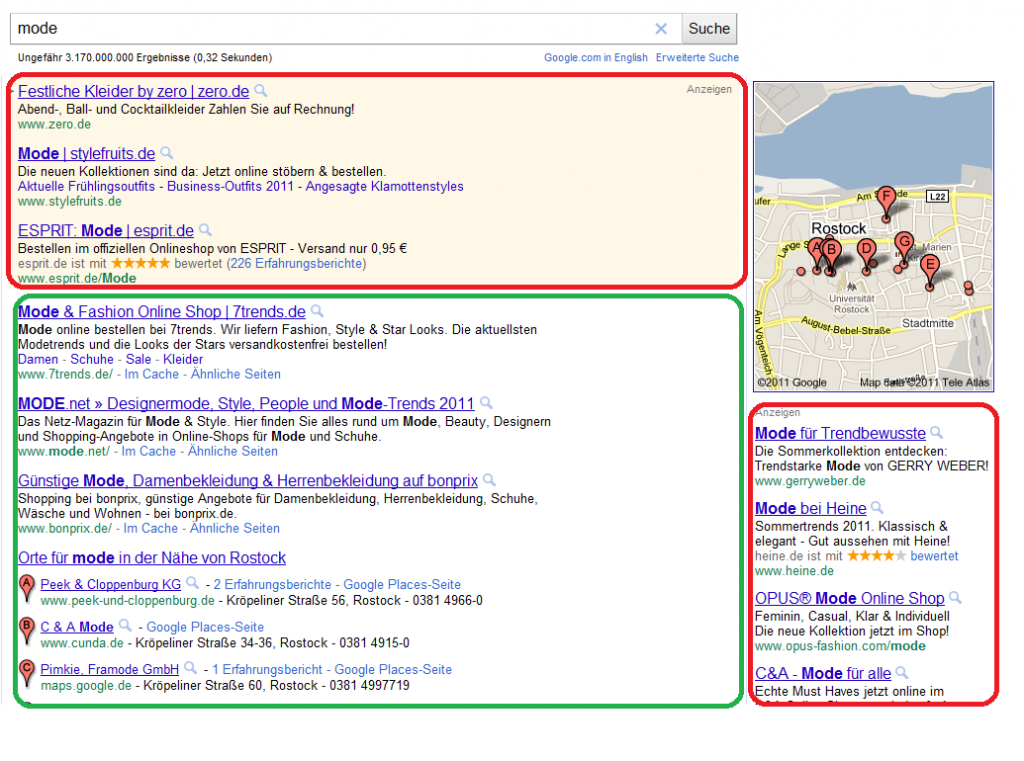Select map pin F on Rostock map
The width and height of the screenshot is (1024, 761).
click(x=886, y=201)
